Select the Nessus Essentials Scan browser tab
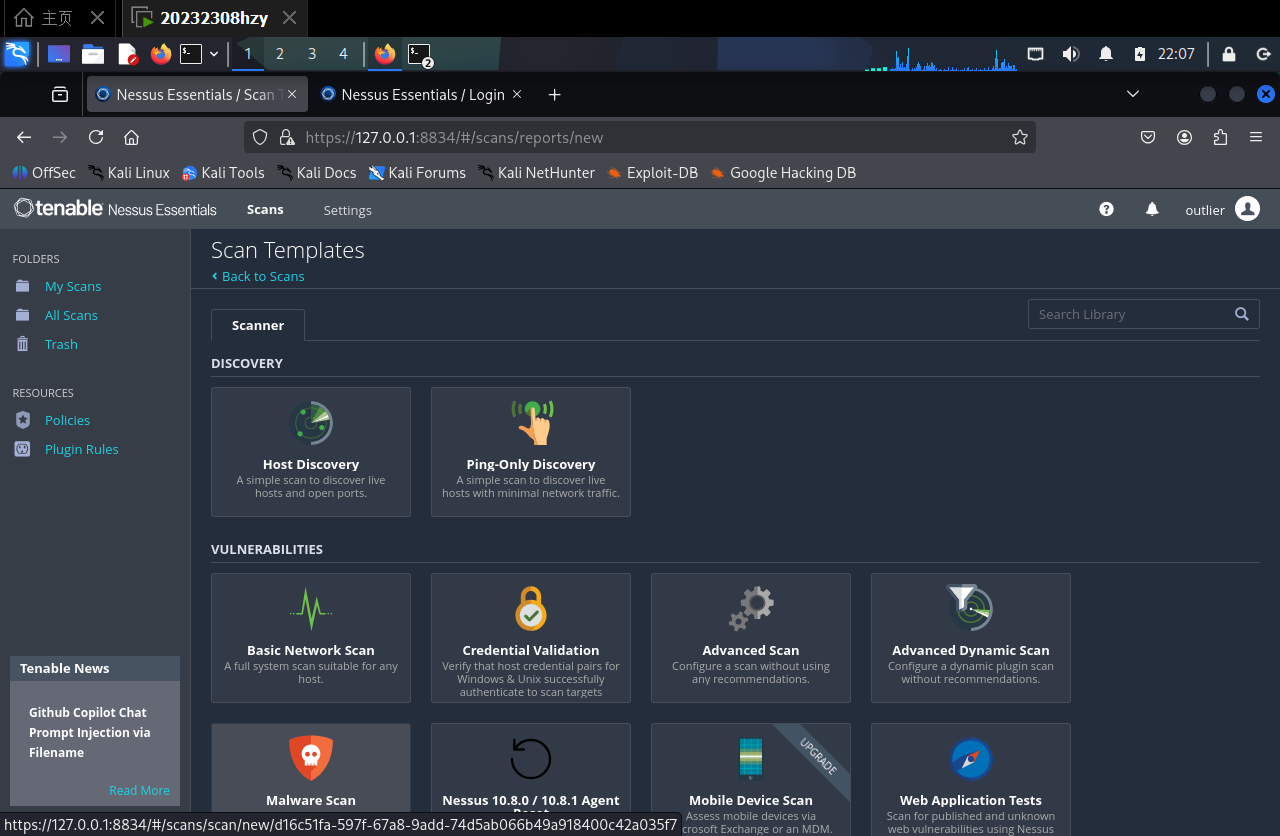 (x=197, y=94)
